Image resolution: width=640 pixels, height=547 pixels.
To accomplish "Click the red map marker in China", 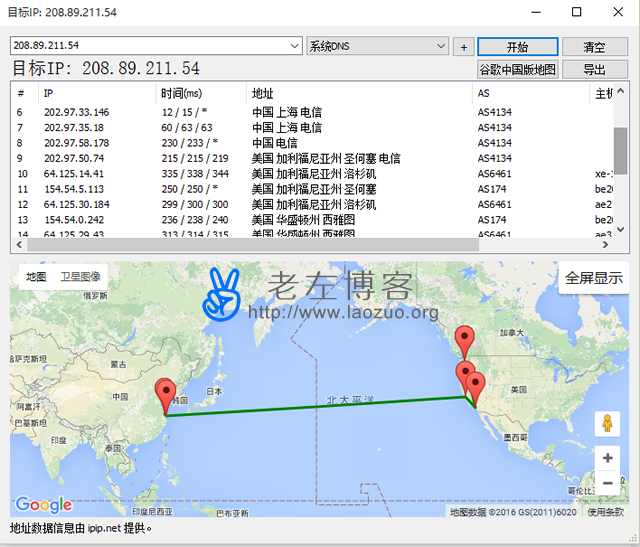I will [166, 395].
